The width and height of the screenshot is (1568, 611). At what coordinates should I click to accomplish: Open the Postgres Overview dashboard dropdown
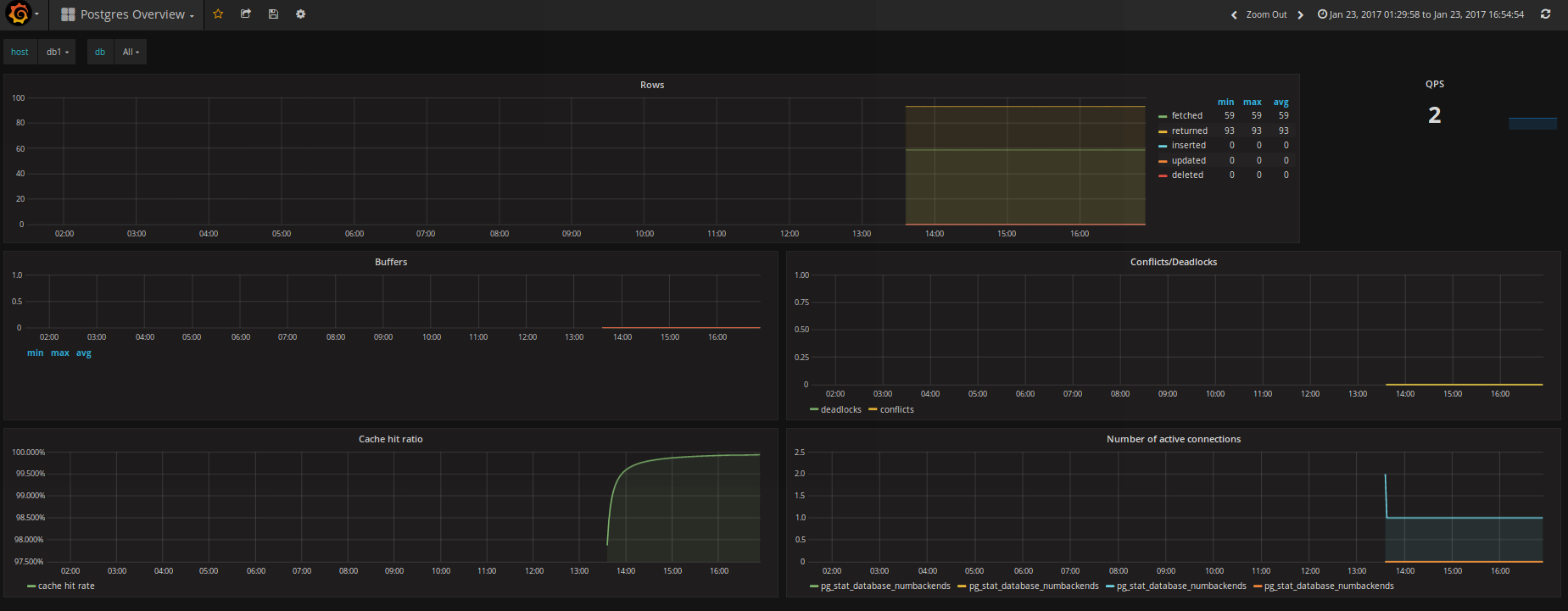[x=128, y=14]
